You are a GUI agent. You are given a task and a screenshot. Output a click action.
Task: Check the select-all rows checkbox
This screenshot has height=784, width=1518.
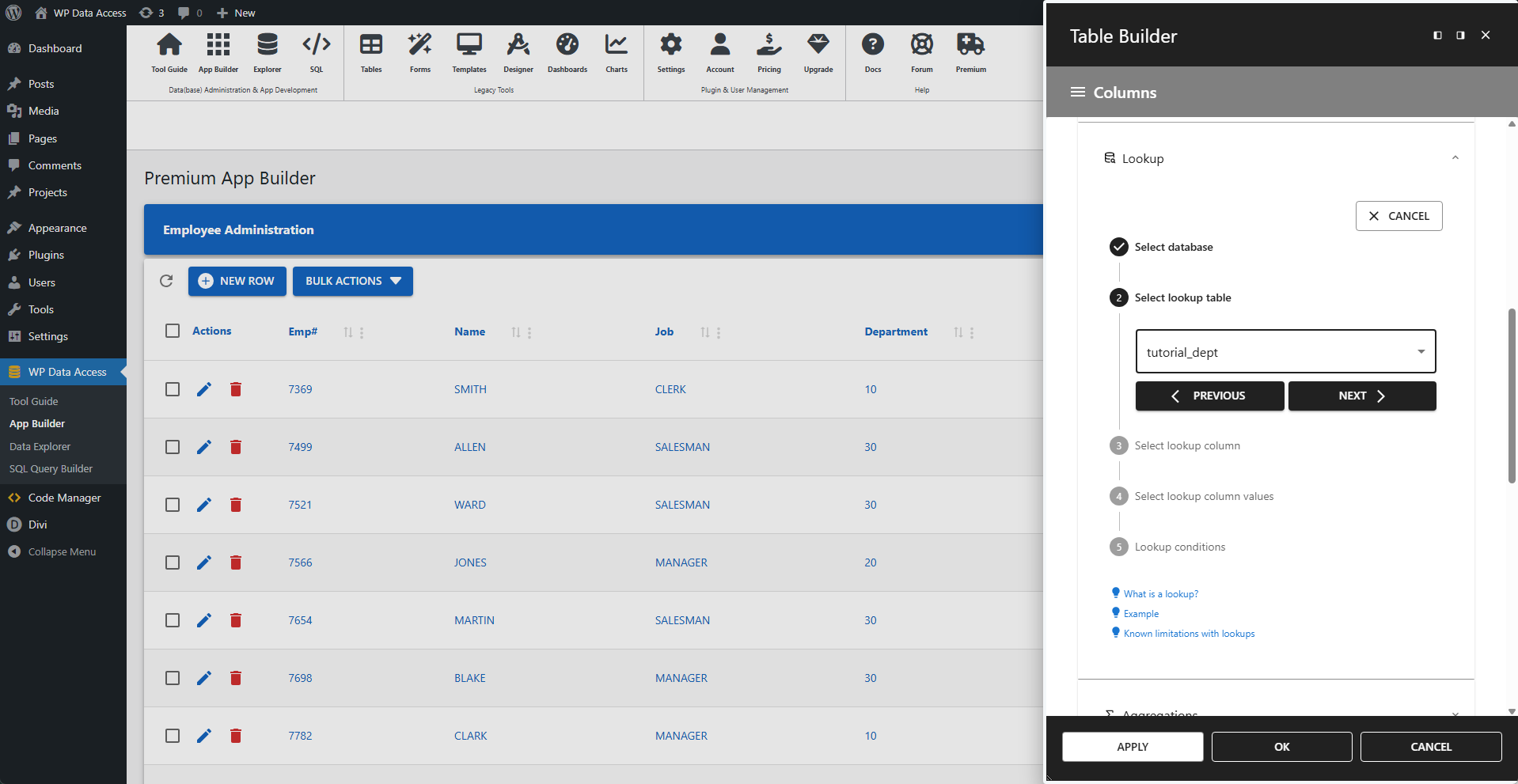172,331
